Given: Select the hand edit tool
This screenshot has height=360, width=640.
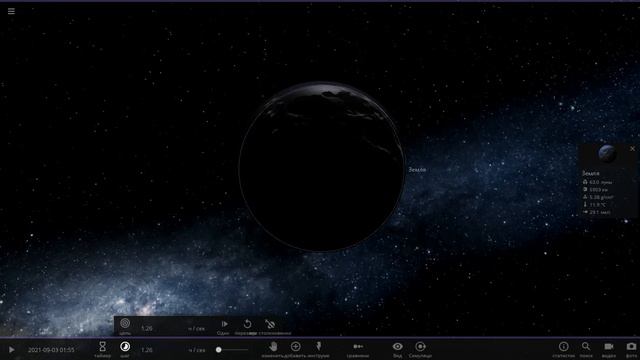Looking at the screenshot, I should pos(273,347).
